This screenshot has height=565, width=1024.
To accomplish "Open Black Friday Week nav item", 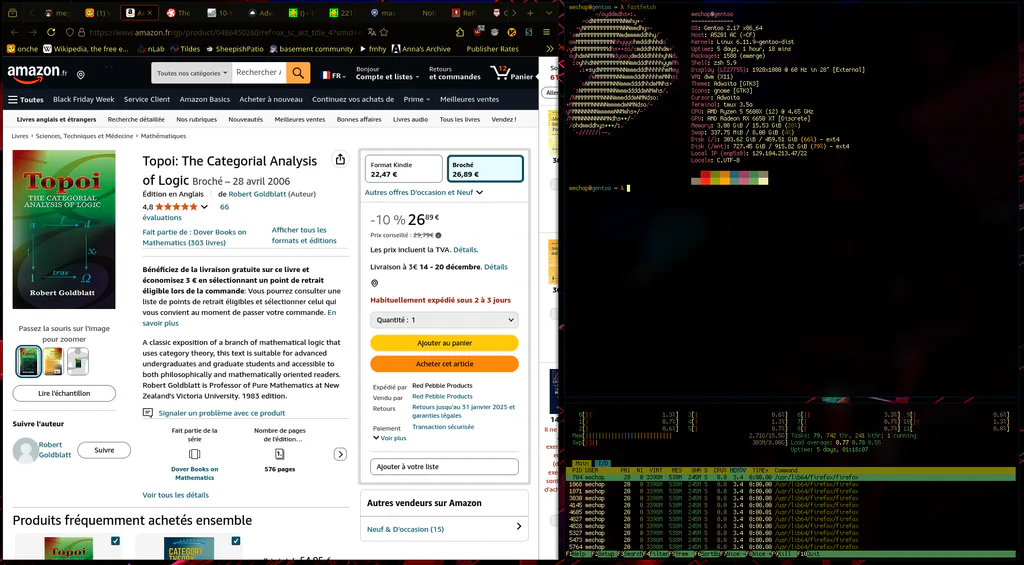I will pos(84,99).
